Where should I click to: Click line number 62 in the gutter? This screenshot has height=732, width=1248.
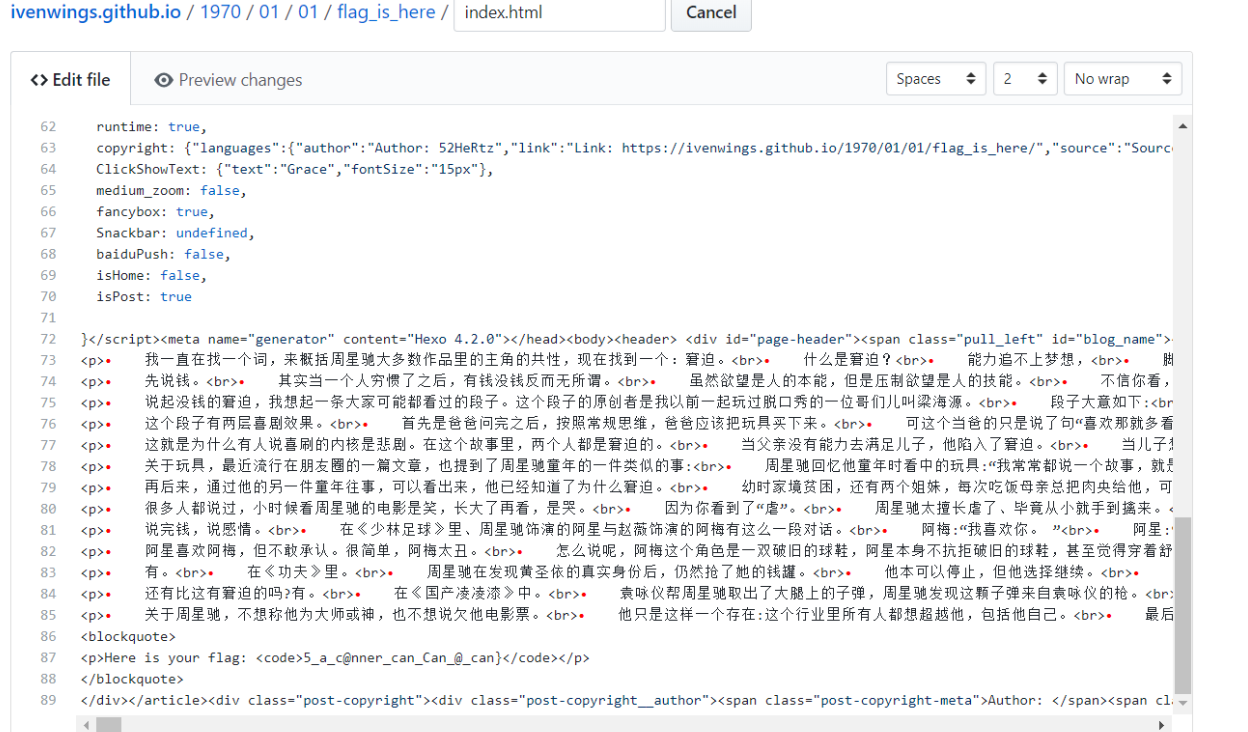tap(48, 127)
